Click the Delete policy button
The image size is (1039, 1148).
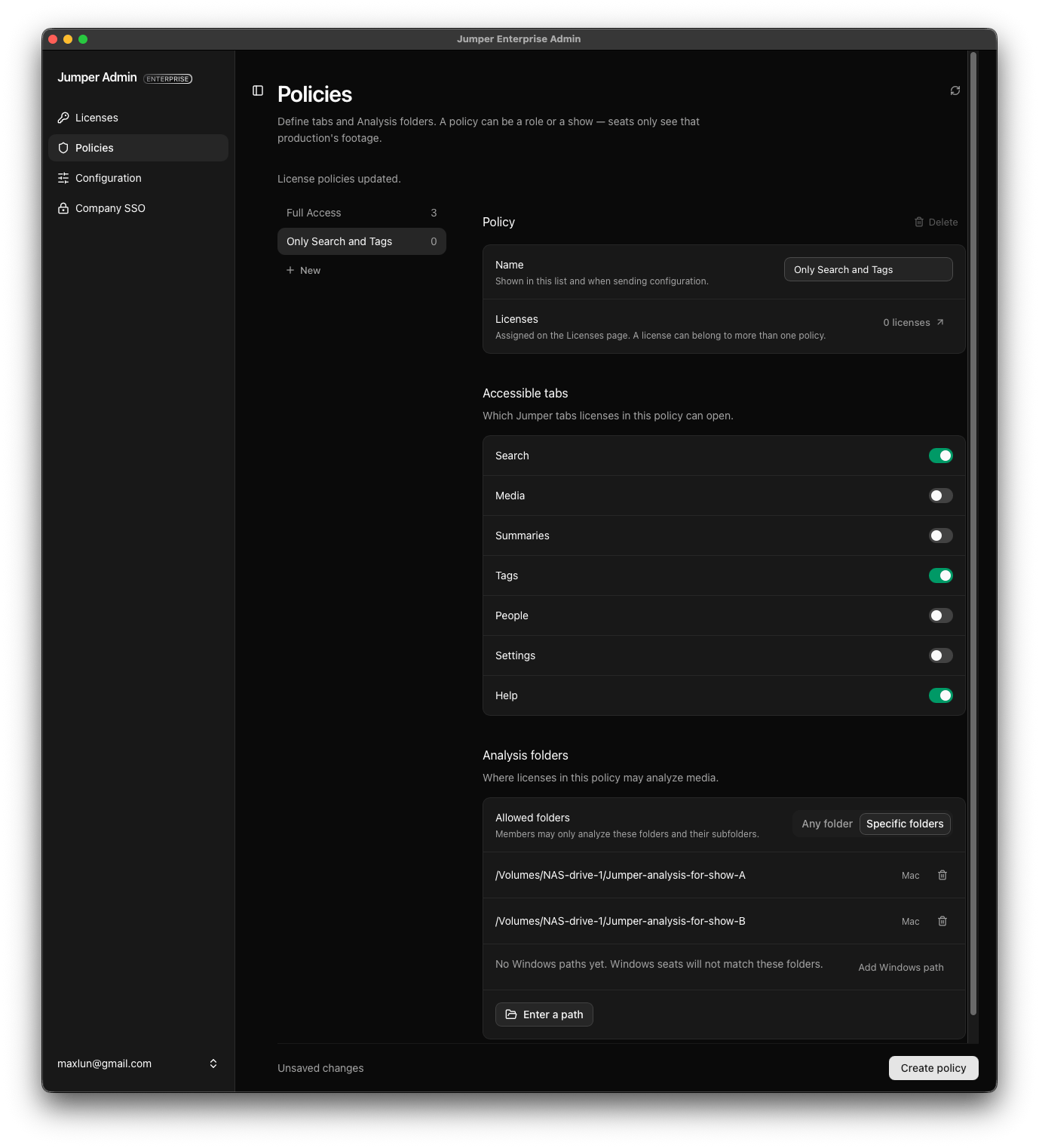tap(936, 222)
